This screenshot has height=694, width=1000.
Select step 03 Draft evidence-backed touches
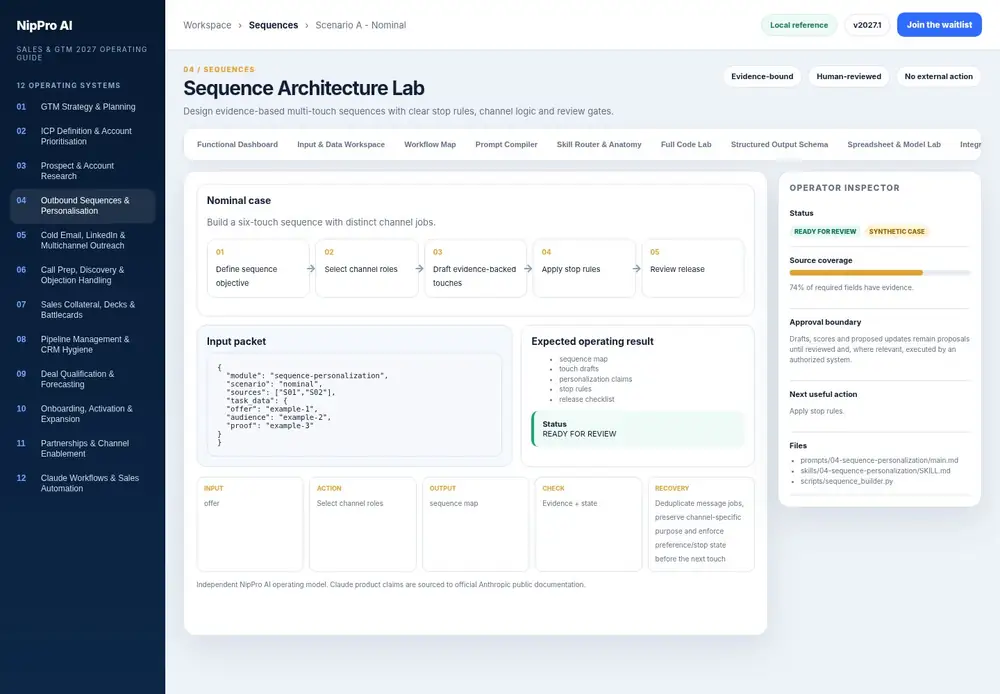tap(475, 269)
